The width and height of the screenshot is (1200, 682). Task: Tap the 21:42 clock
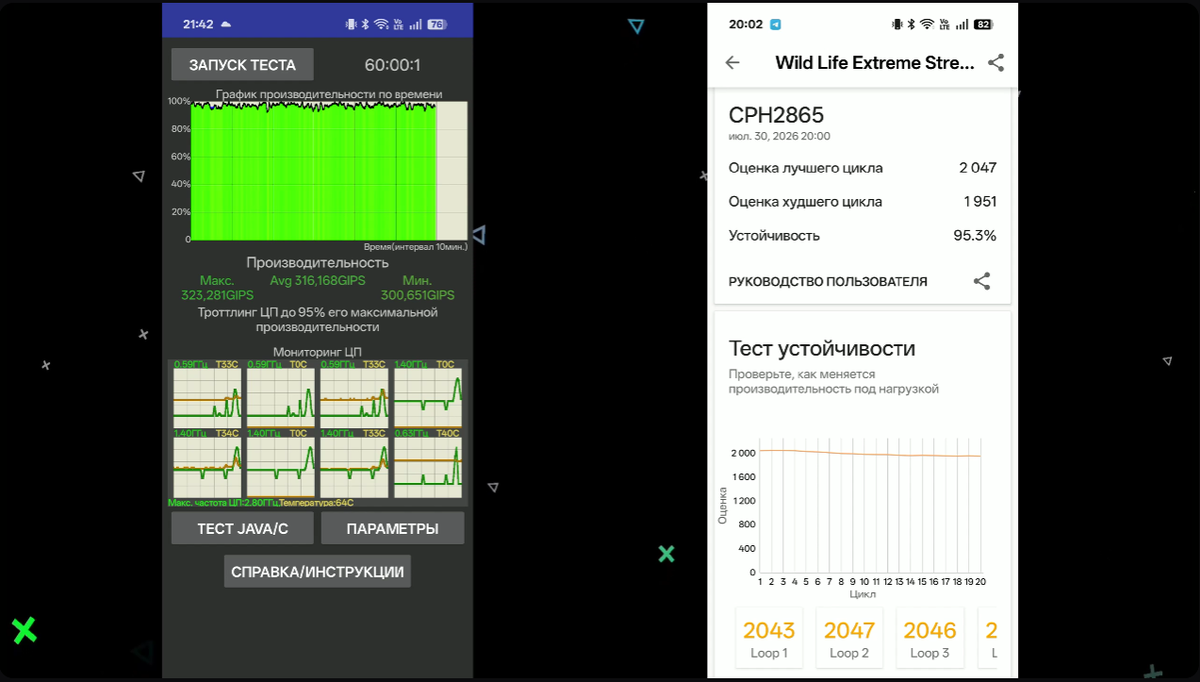(x=198, y=24)
